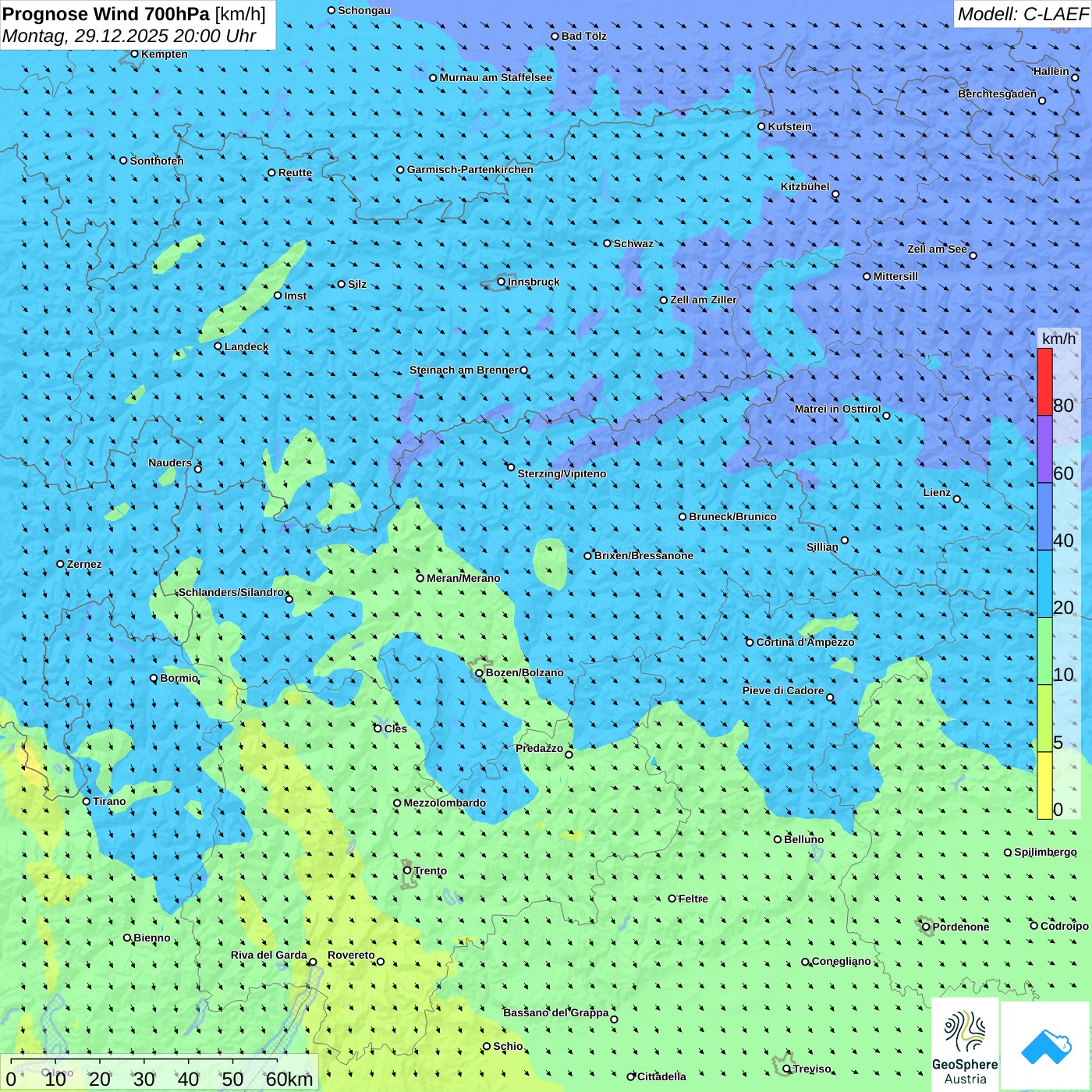Click the GeoSphere Austria logo
1092x1092 pixels.
(x=965, y=1044)
